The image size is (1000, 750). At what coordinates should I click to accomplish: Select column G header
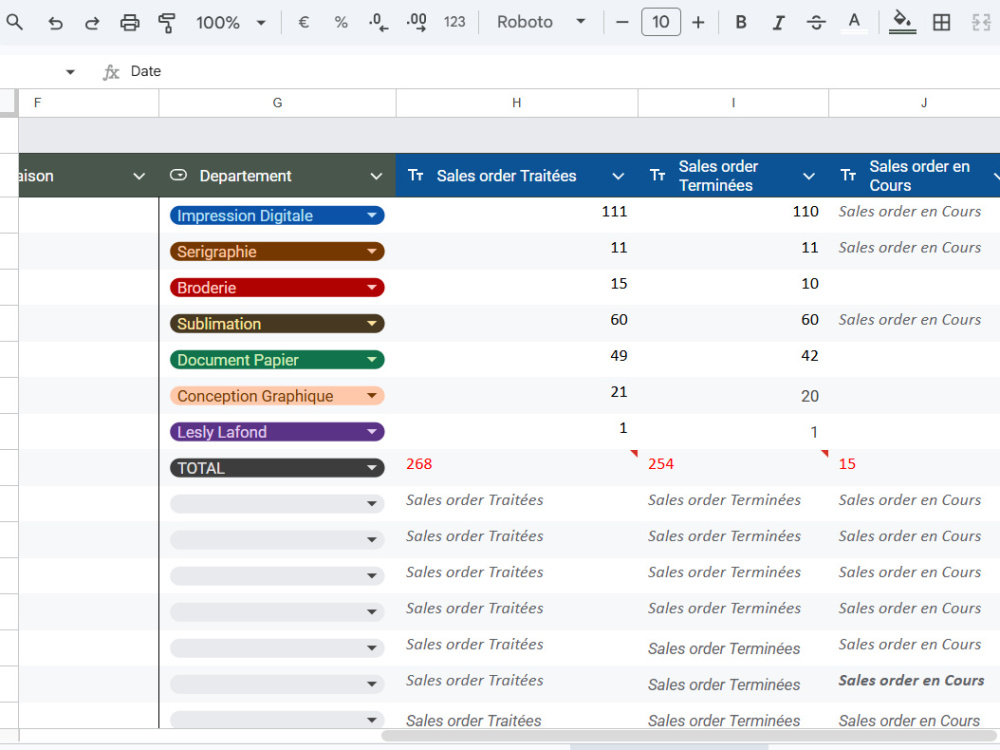click(x=277, y=103)
